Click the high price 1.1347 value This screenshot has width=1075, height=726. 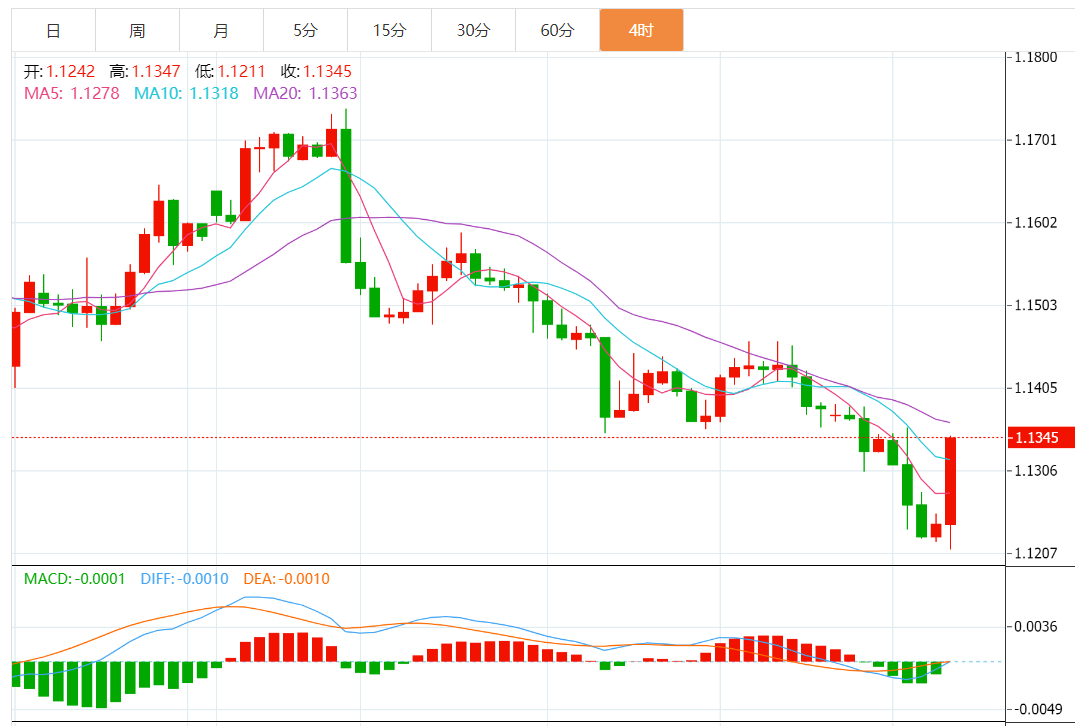(156, 71)
